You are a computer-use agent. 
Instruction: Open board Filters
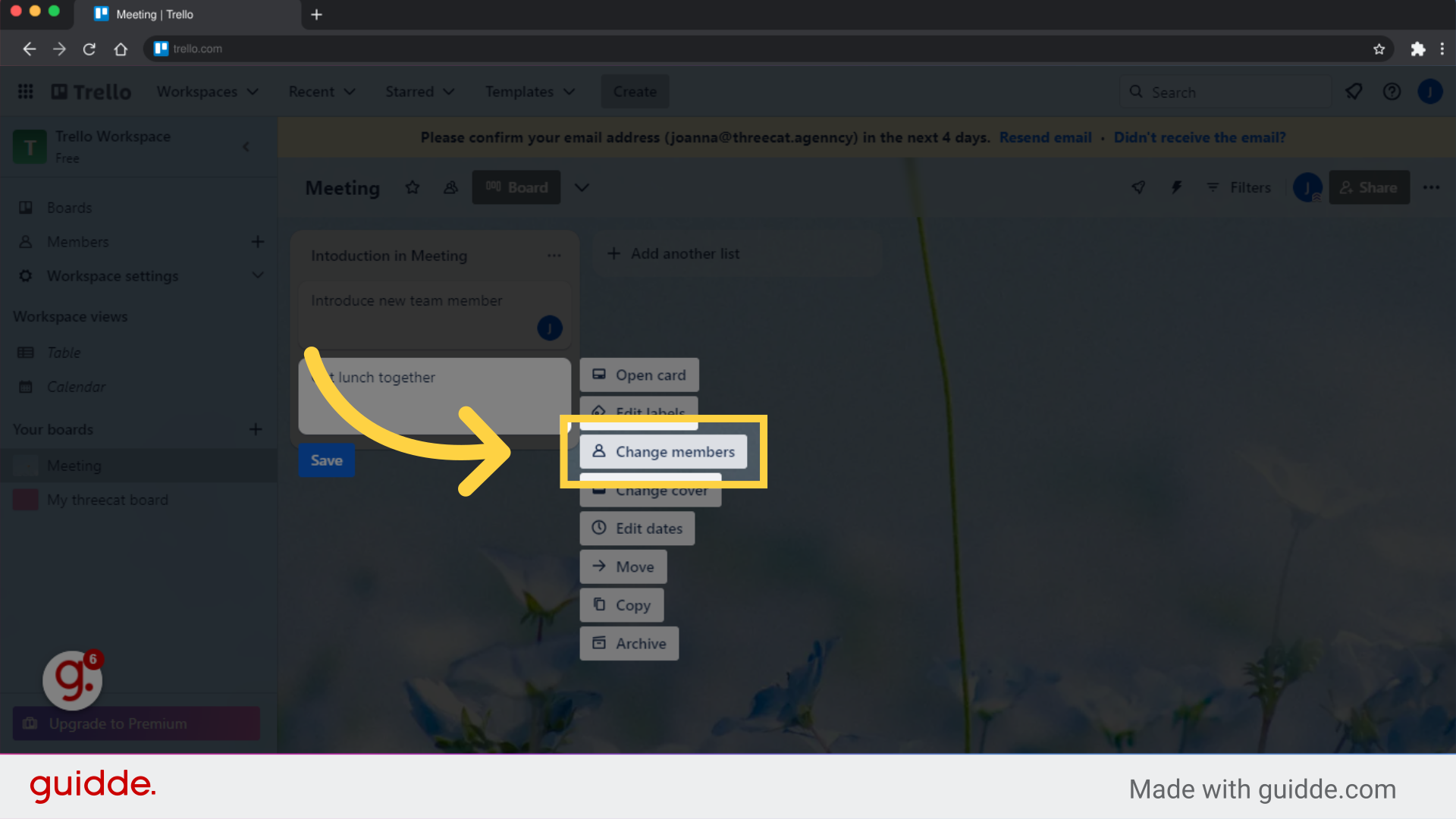coord(1238,187)
